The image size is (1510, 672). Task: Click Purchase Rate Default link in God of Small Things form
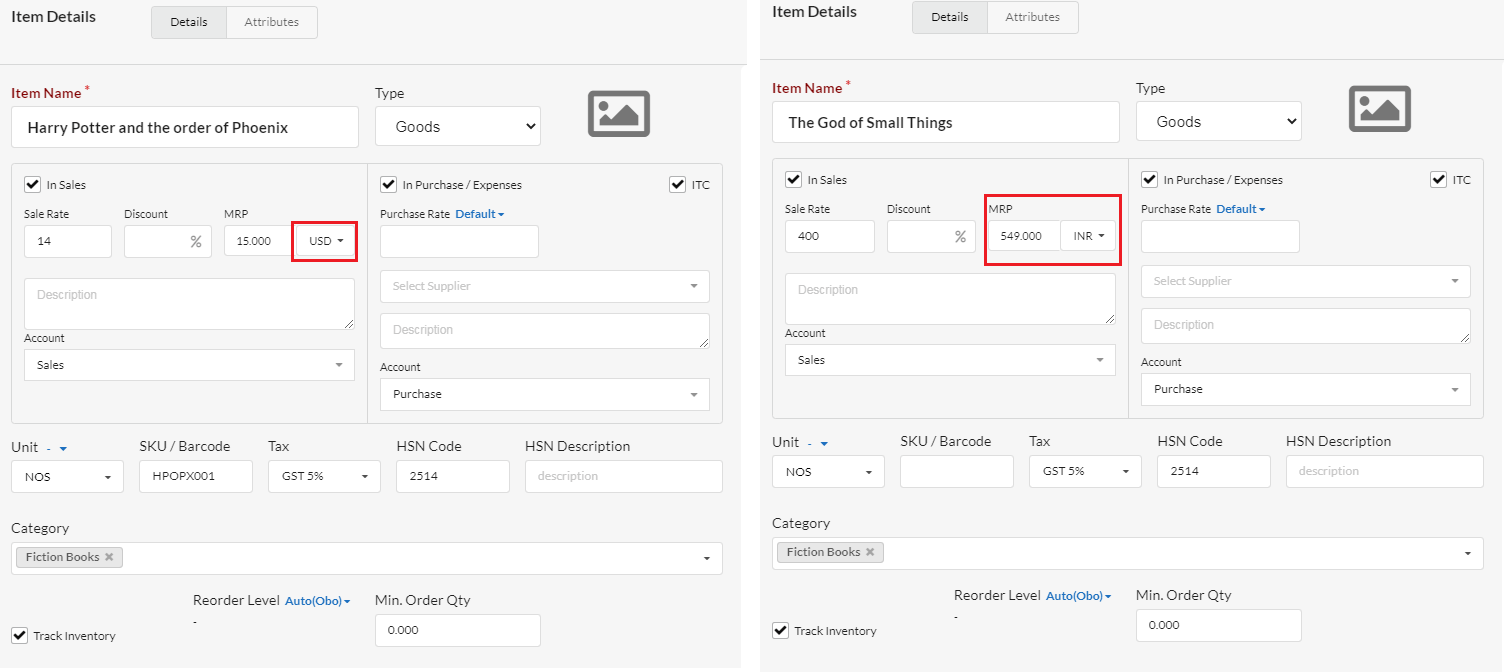pos(1241,208)
